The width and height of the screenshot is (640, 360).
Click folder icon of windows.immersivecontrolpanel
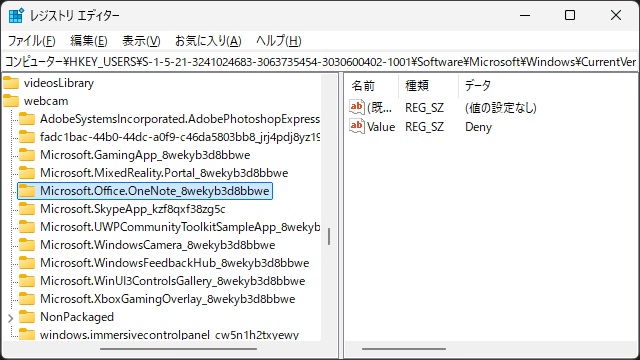pos(27,334)
